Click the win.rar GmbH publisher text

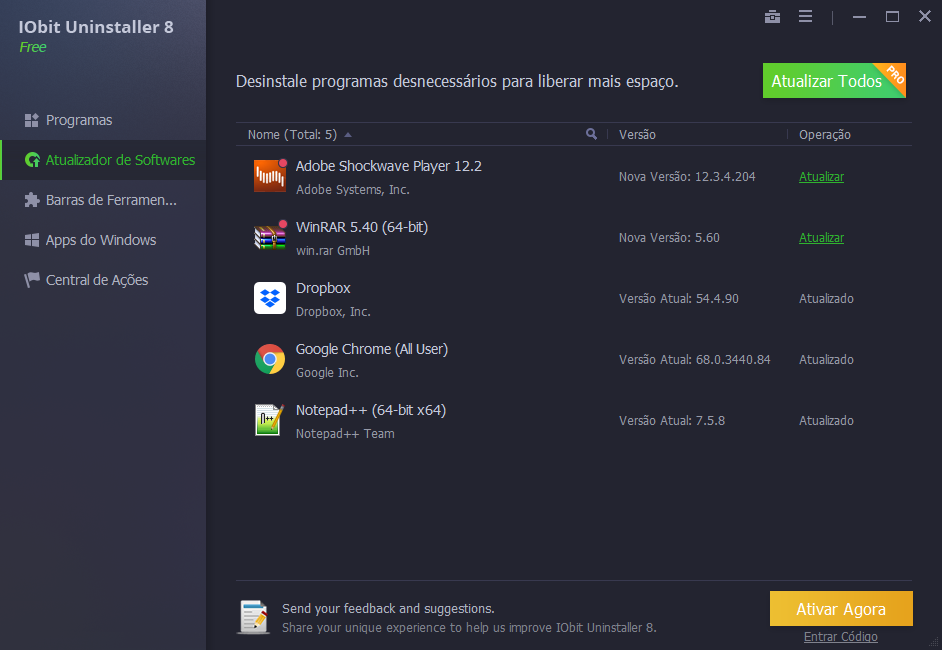[333, 251]
